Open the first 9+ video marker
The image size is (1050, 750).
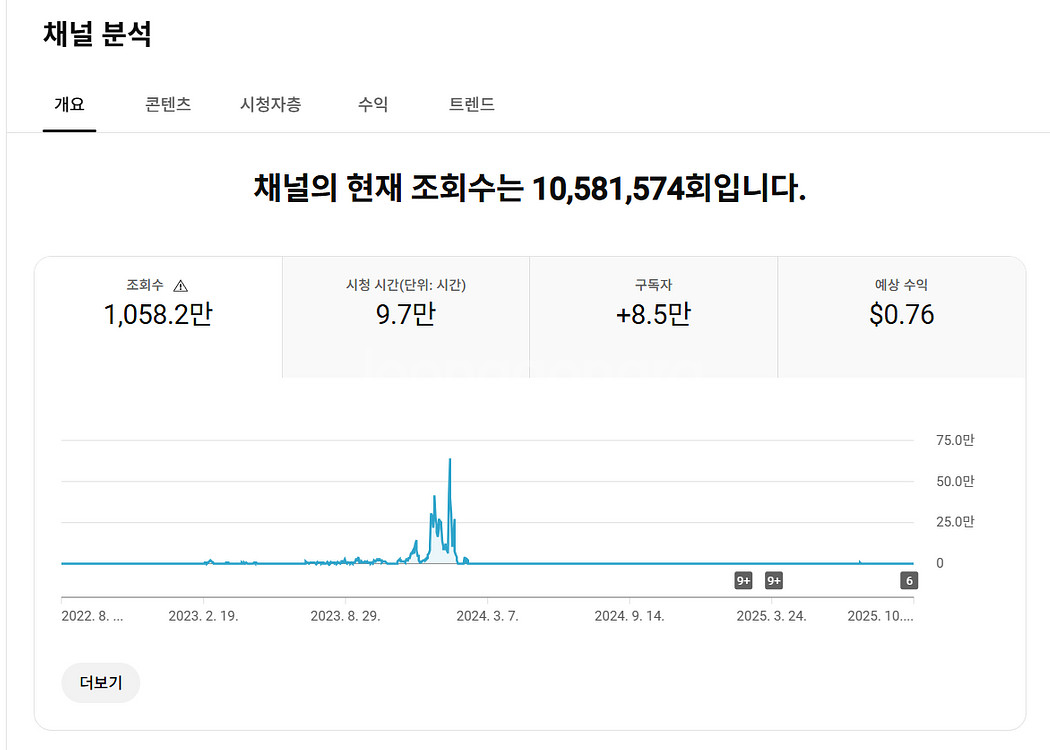pyautogui.click(x=743, y=580)
